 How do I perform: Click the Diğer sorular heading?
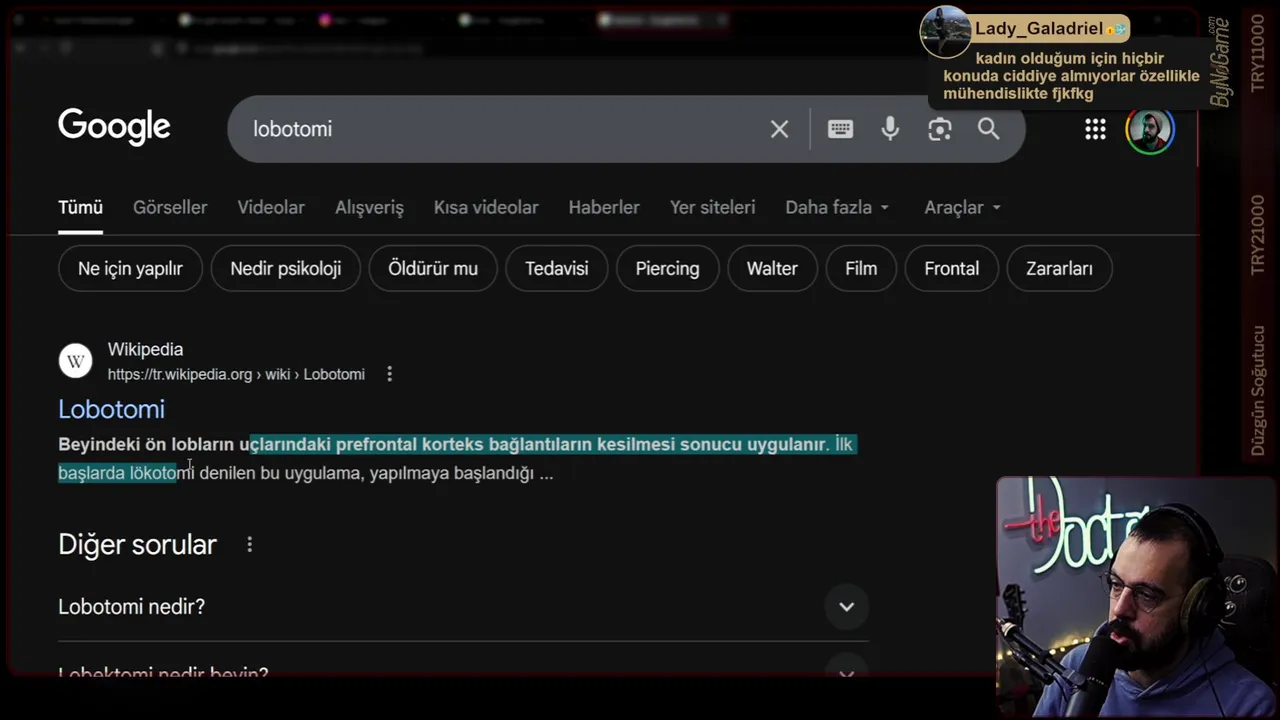137,545
